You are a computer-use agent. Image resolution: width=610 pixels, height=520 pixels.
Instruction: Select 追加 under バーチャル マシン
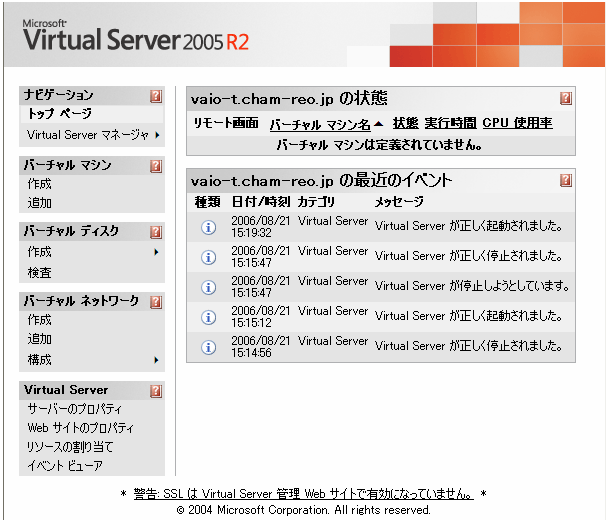pyautogui.click(x=39, y=203)
